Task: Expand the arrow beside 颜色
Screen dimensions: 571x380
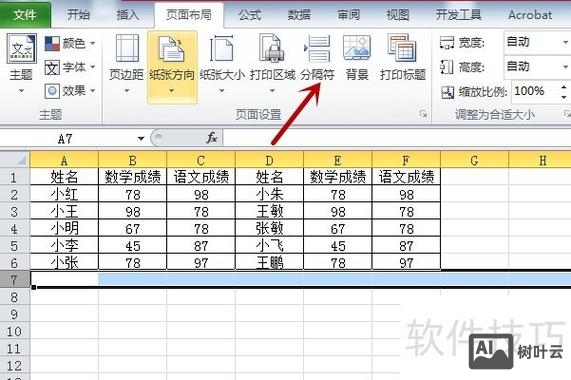Action: pos(92,43)
